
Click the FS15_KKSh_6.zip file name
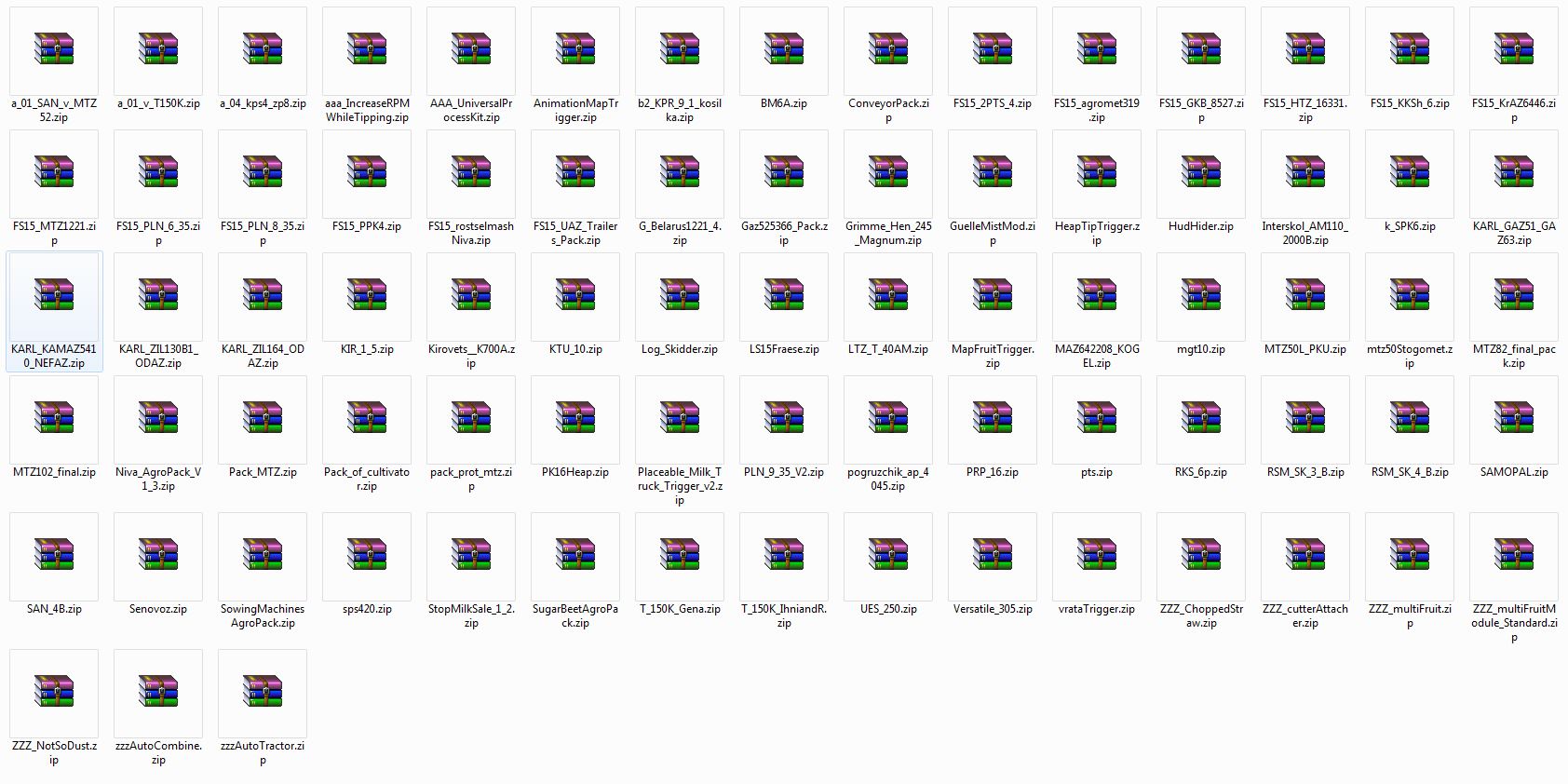click(1410, 103)
